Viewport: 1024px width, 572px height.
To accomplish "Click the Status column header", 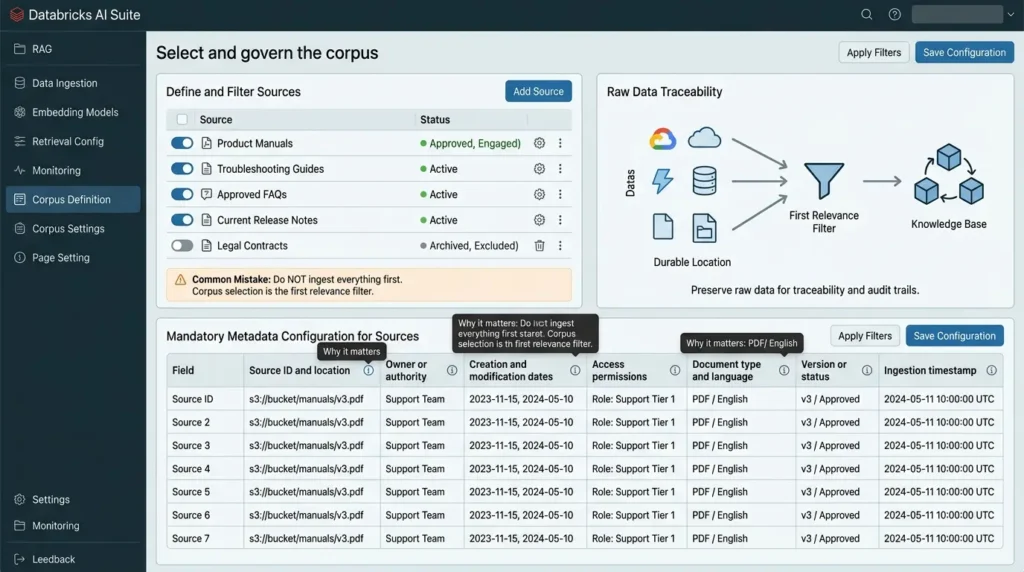I will pyautogui.click(x=435, y=119).
